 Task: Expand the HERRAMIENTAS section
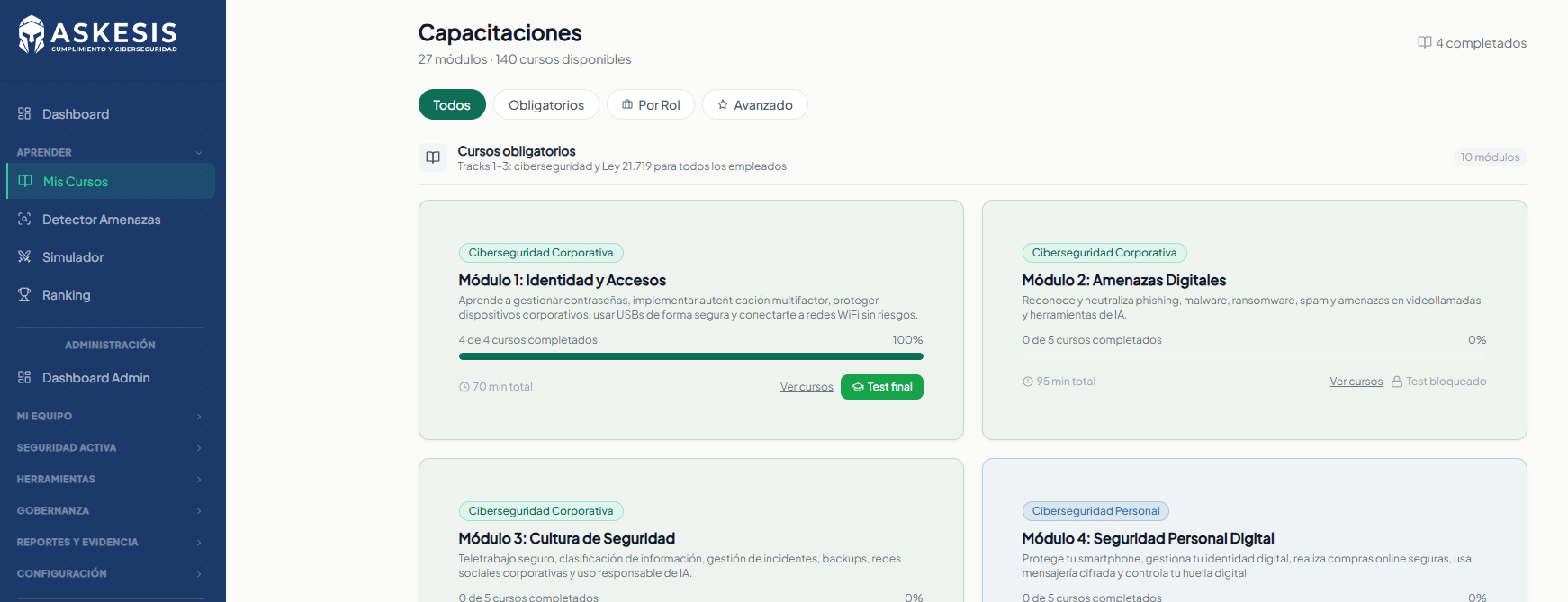(x=110, y=479)
